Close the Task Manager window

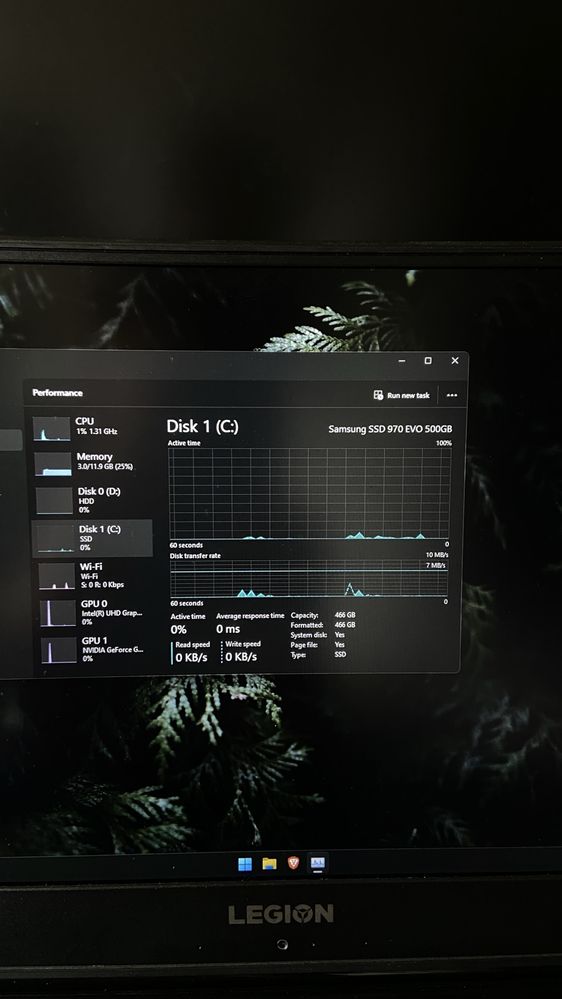455,361
